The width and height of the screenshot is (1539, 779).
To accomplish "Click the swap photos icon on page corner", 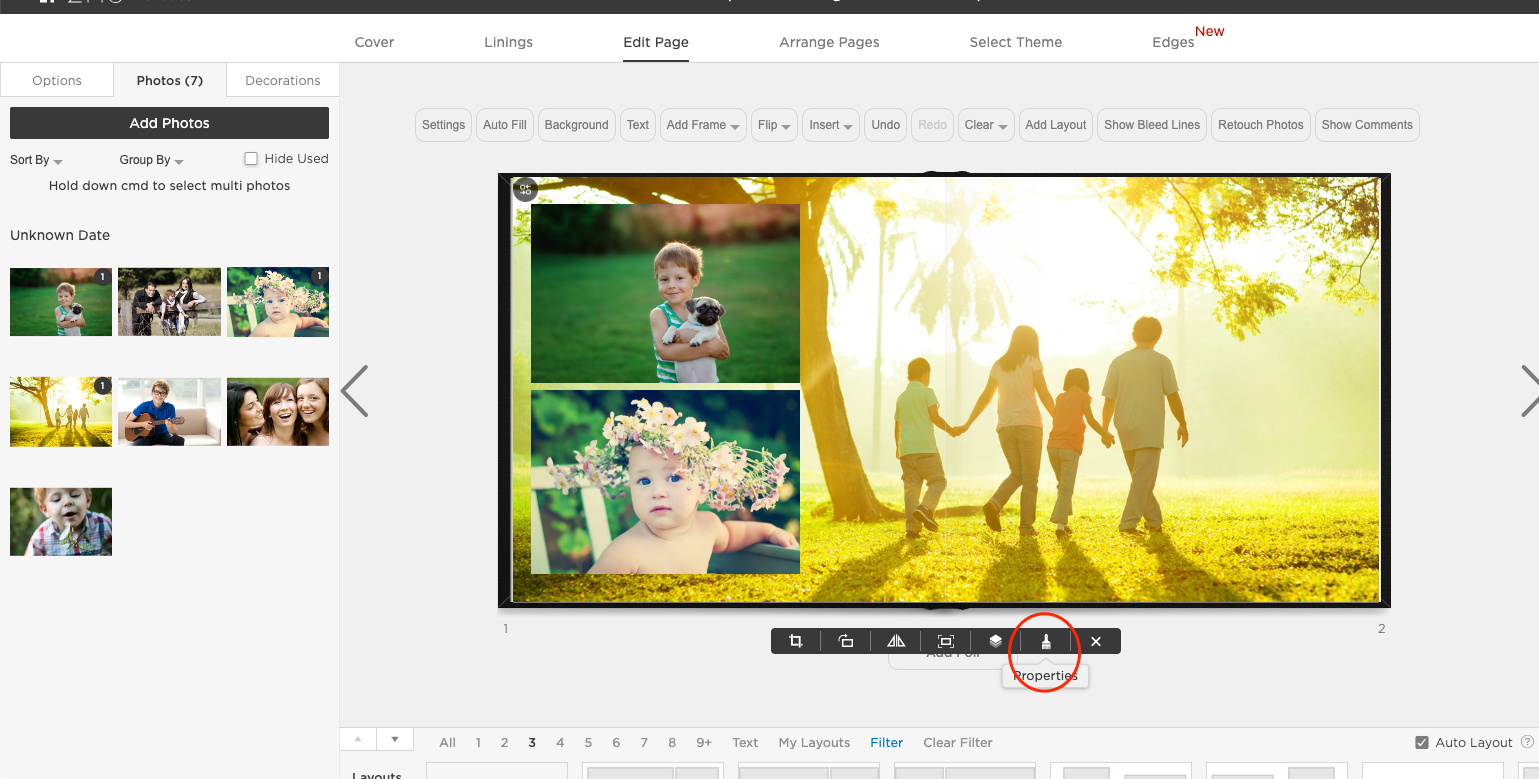I will click(x=525, y=189).
